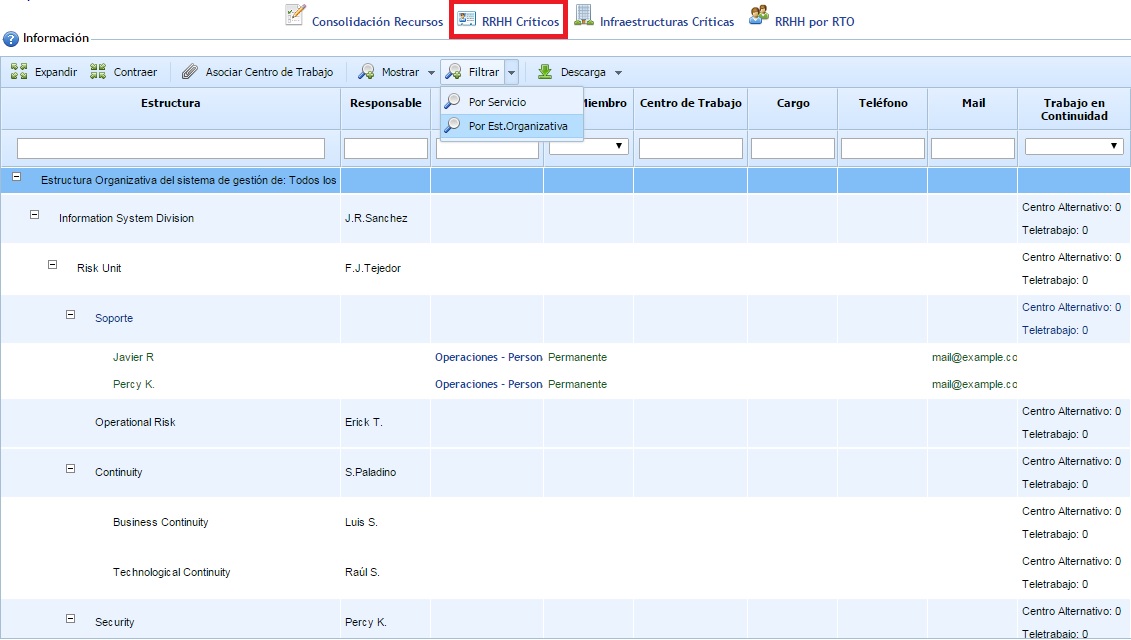Screen dimensions: 1131x640
Task: Click the Expandir toolbar icon
Action: [x=19, y=72]
